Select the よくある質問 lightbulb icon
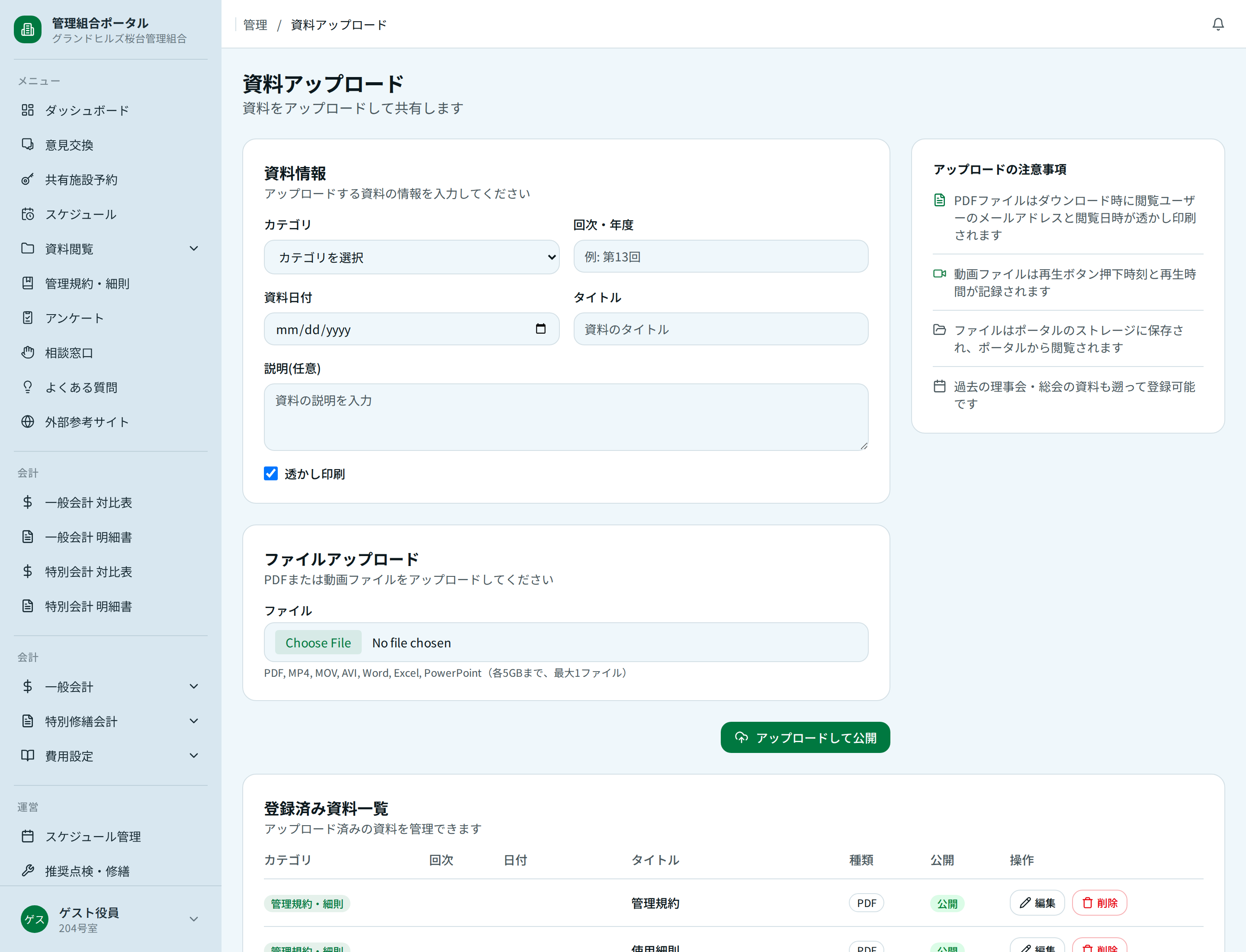This screenshot has width=1246, height=952. [27, 386]
